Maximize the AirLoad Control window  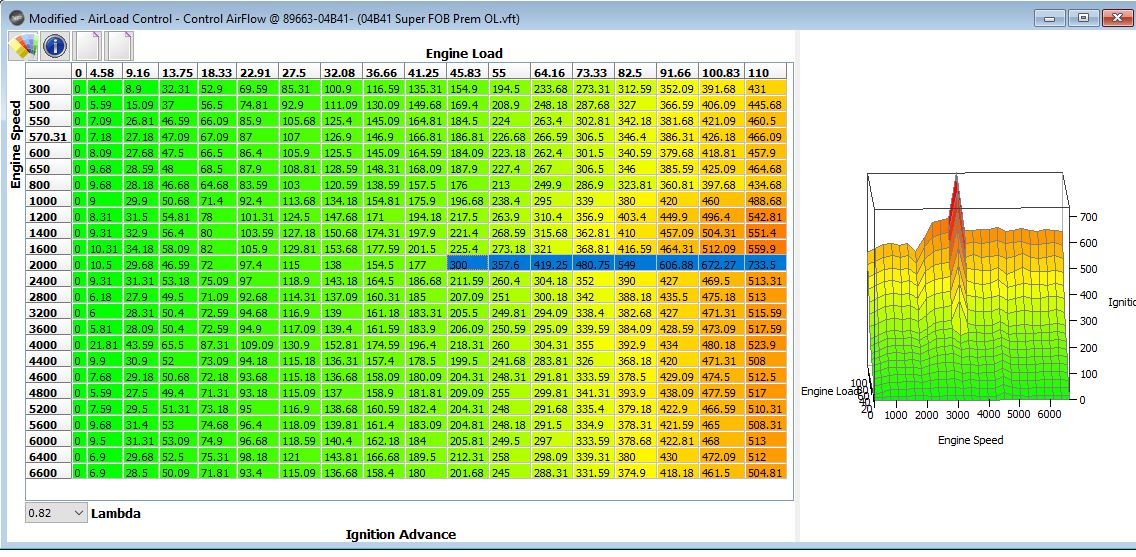click(1083, 18)
